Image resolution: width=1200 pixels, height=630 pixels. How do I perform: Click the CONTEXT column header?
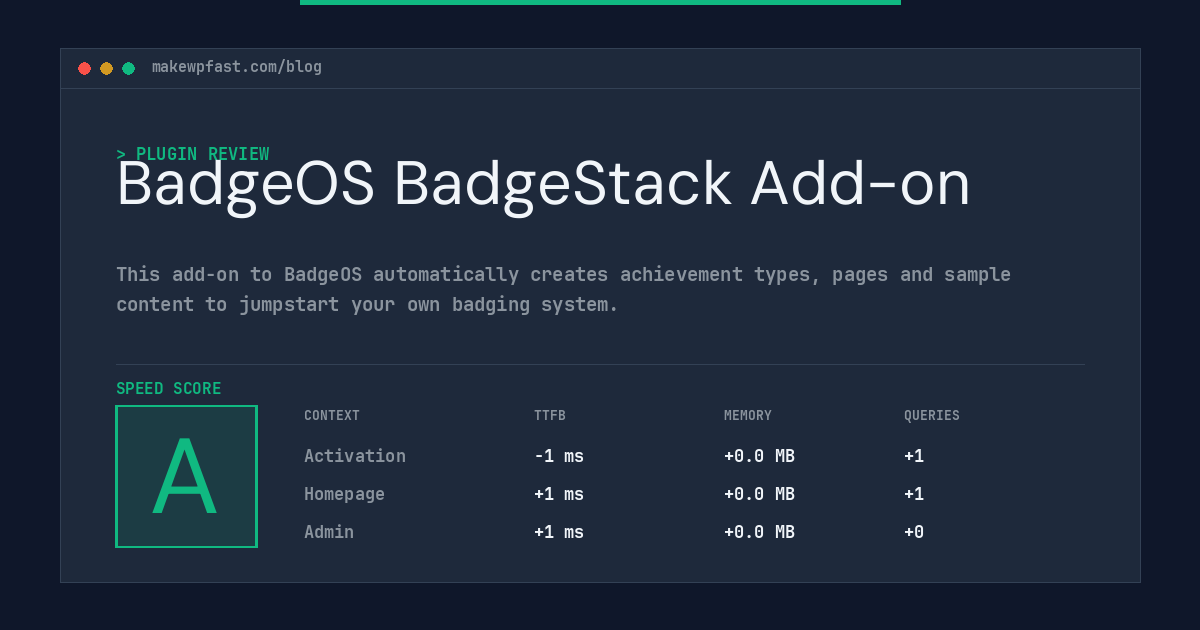(332, 416)
